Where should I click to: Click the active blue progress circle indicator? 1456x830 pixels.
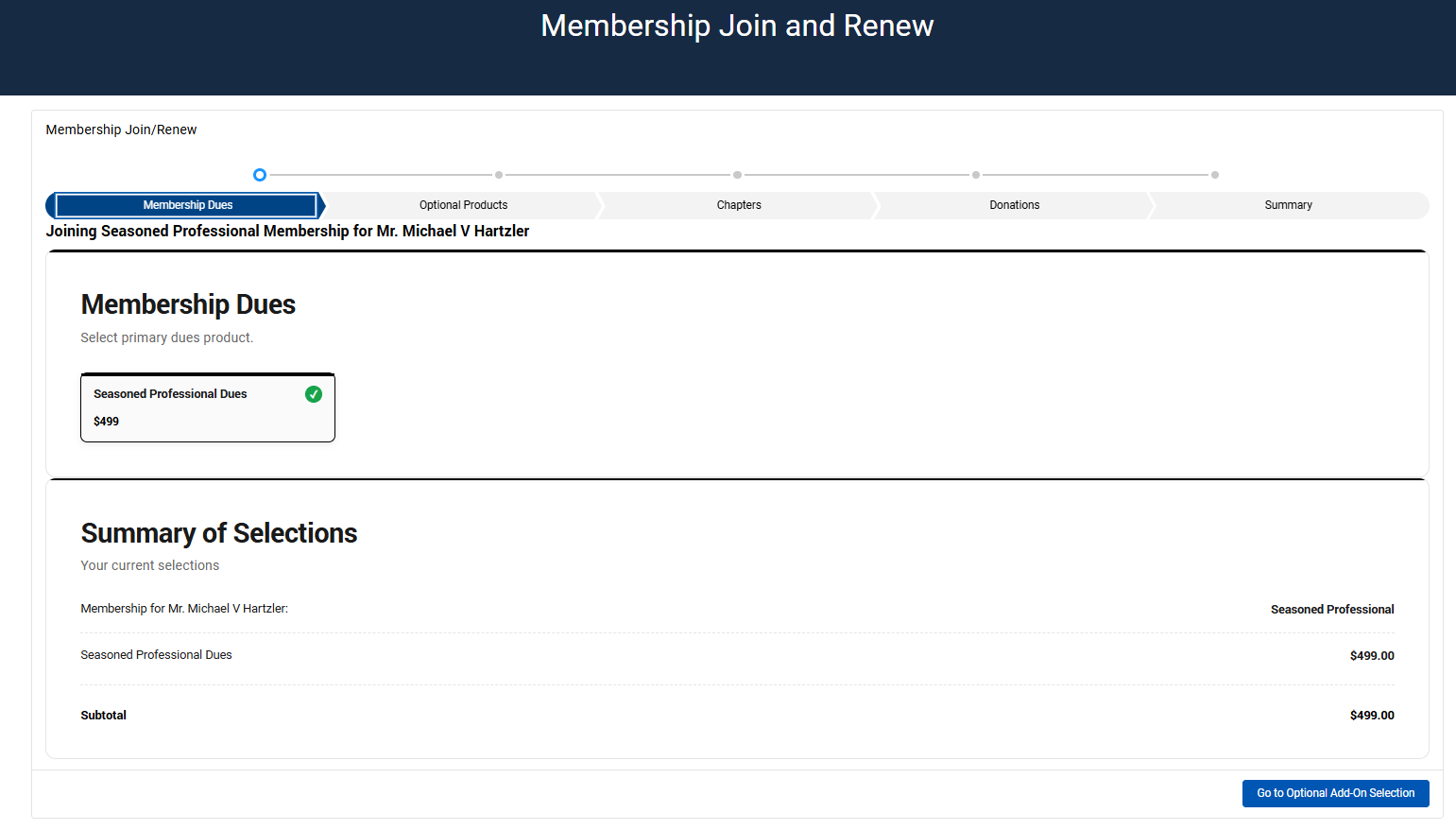[x=260, y=175]
